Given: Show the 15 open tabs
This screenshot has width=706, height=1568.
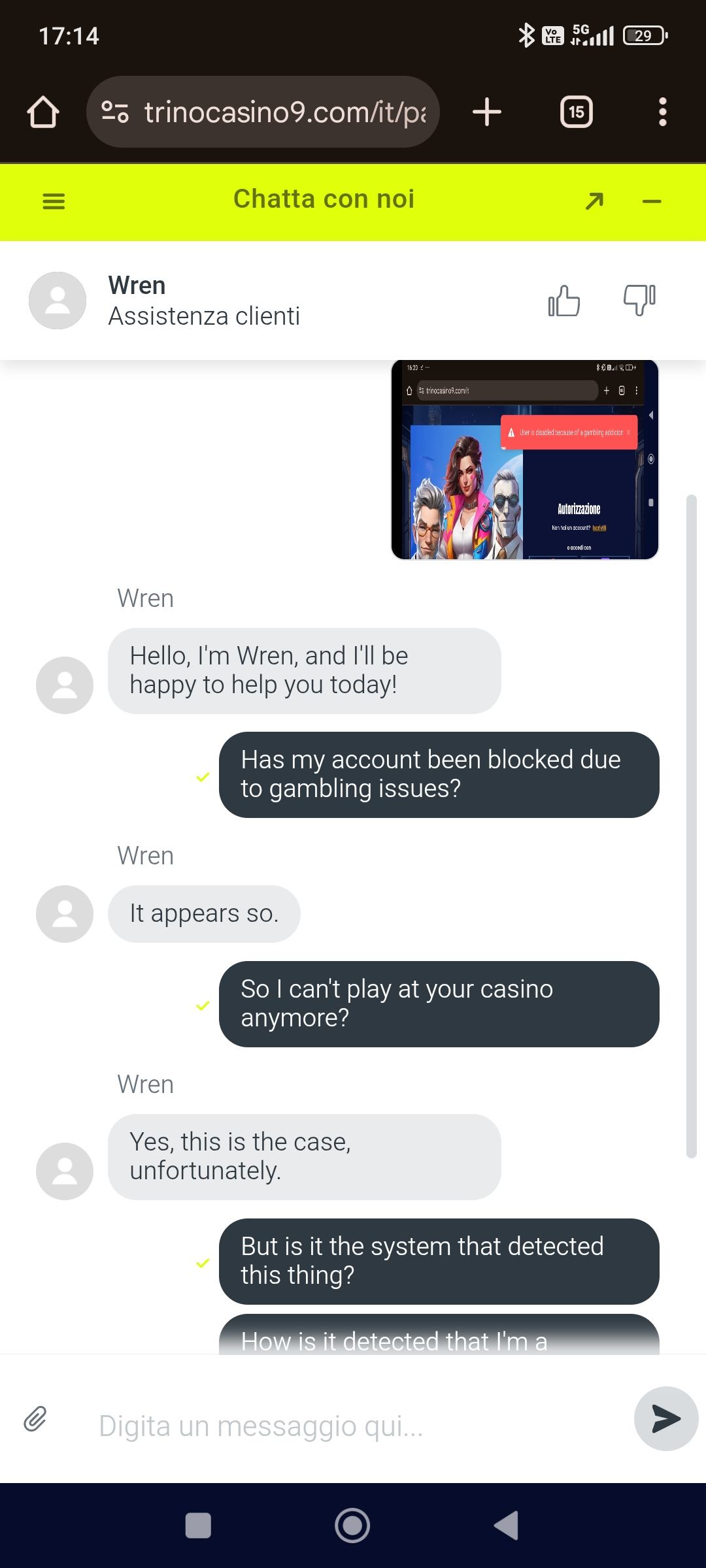Looking at the screenshot, I should [x=577, y=112].
